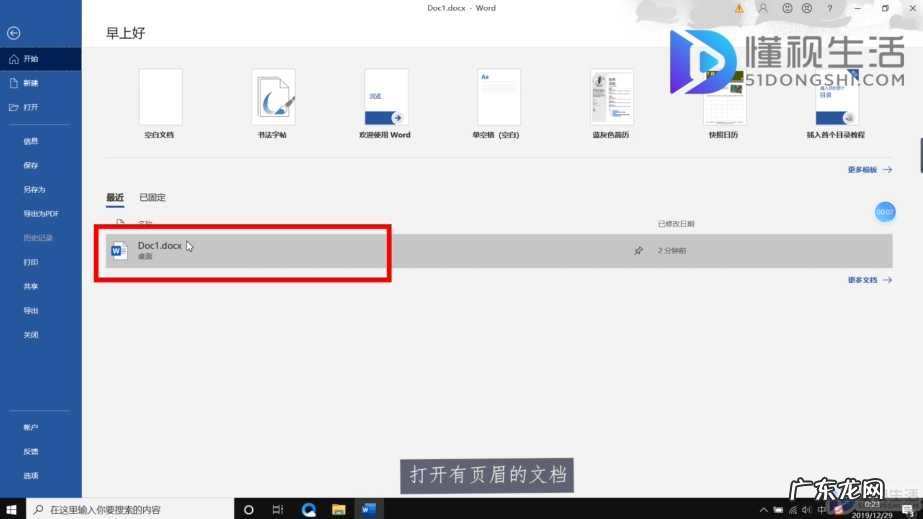Choose 关闭 (Close) in the sidebar
The width and height of the screenshot is (923, 519).
[x=31, y=334]
